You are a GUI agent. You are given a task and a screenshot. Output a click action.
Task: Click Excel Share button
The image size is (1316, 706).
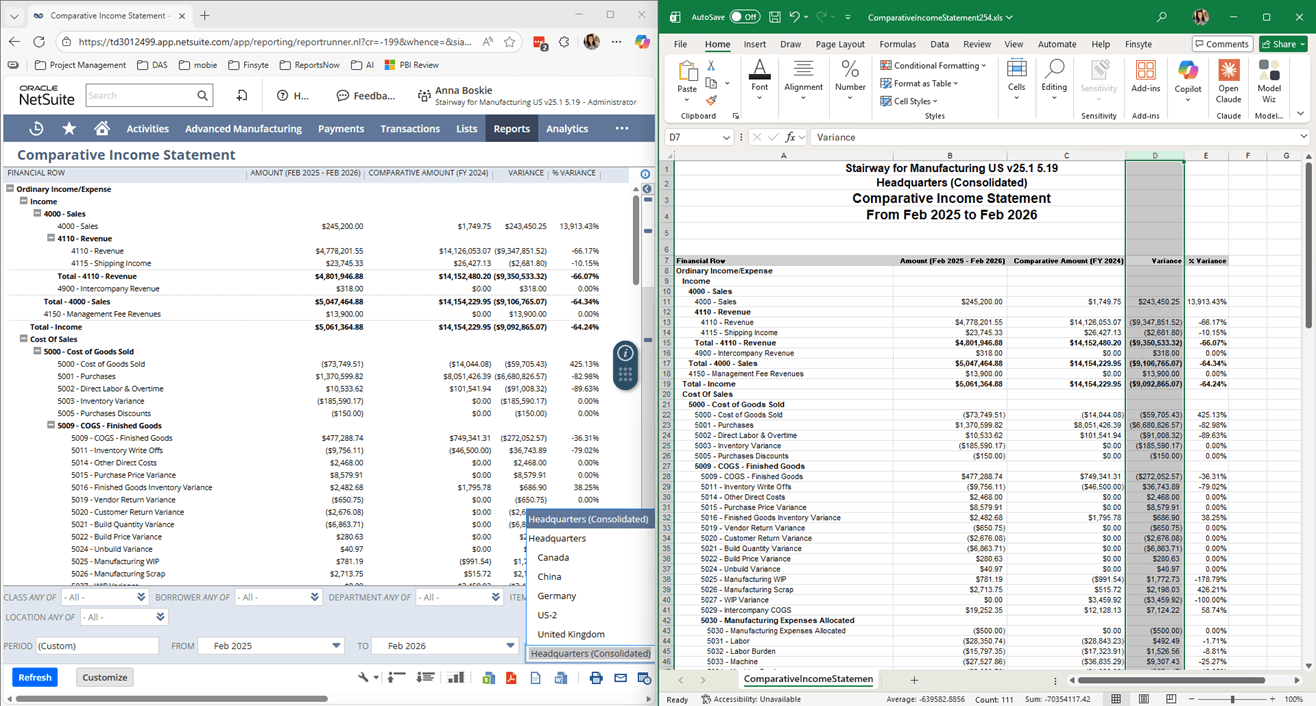[x=1283, y=44]
